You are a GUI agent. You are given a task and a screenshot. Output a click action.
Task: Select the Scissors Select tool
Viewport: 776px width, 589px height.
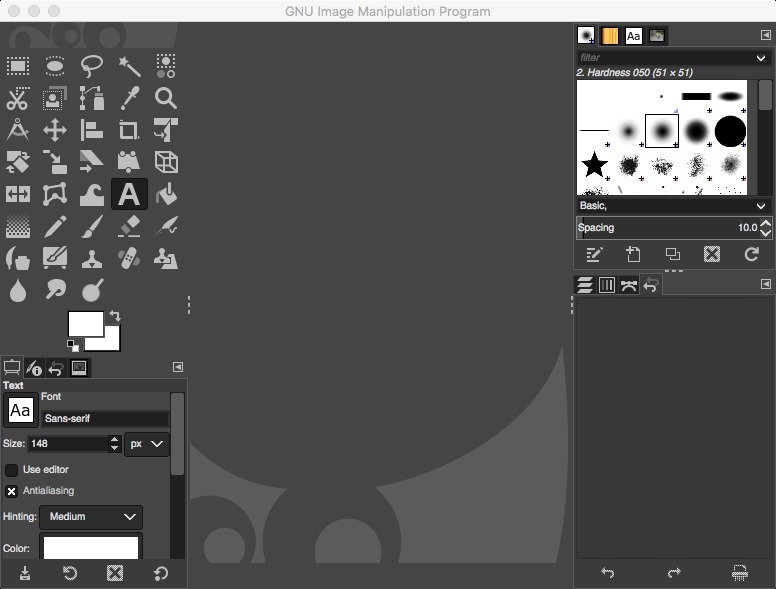(x=18, y=98)
